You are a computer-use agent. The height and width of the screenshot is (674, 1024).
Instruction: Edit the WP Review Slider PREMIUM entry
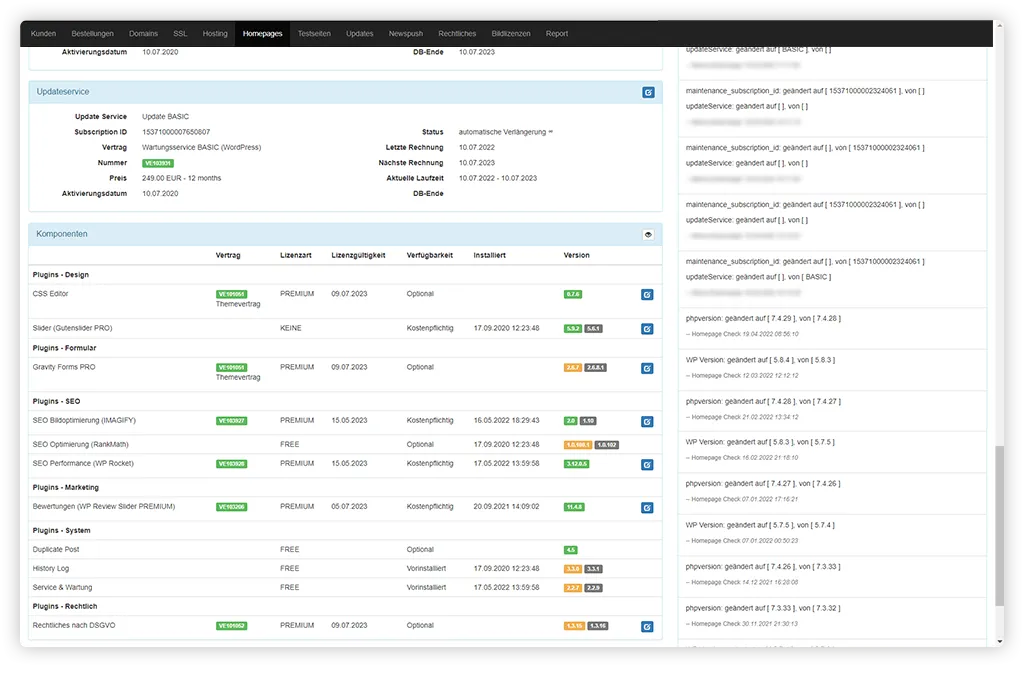pos(647,507)
